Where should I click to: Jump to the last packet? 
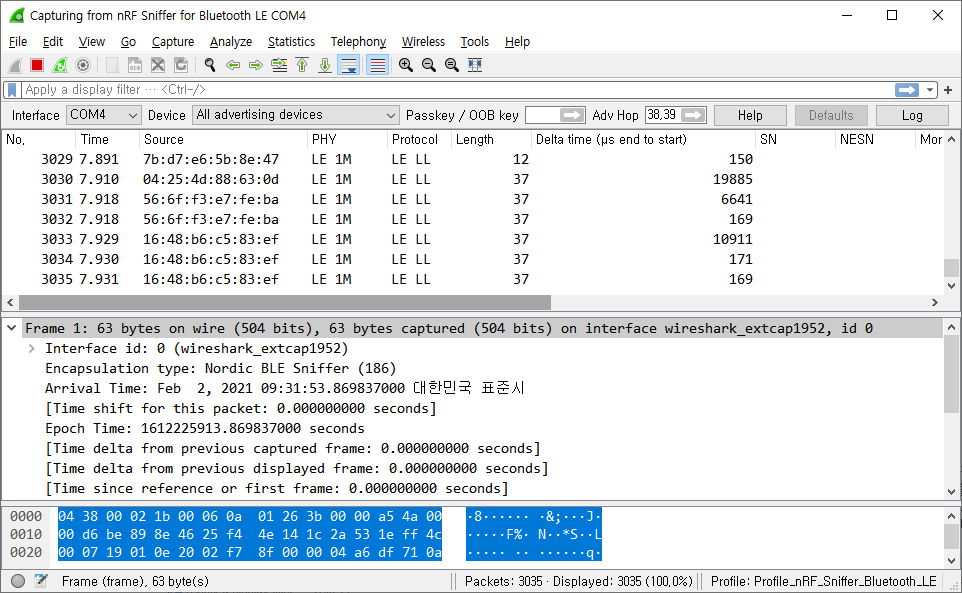[x=325, y=65]
